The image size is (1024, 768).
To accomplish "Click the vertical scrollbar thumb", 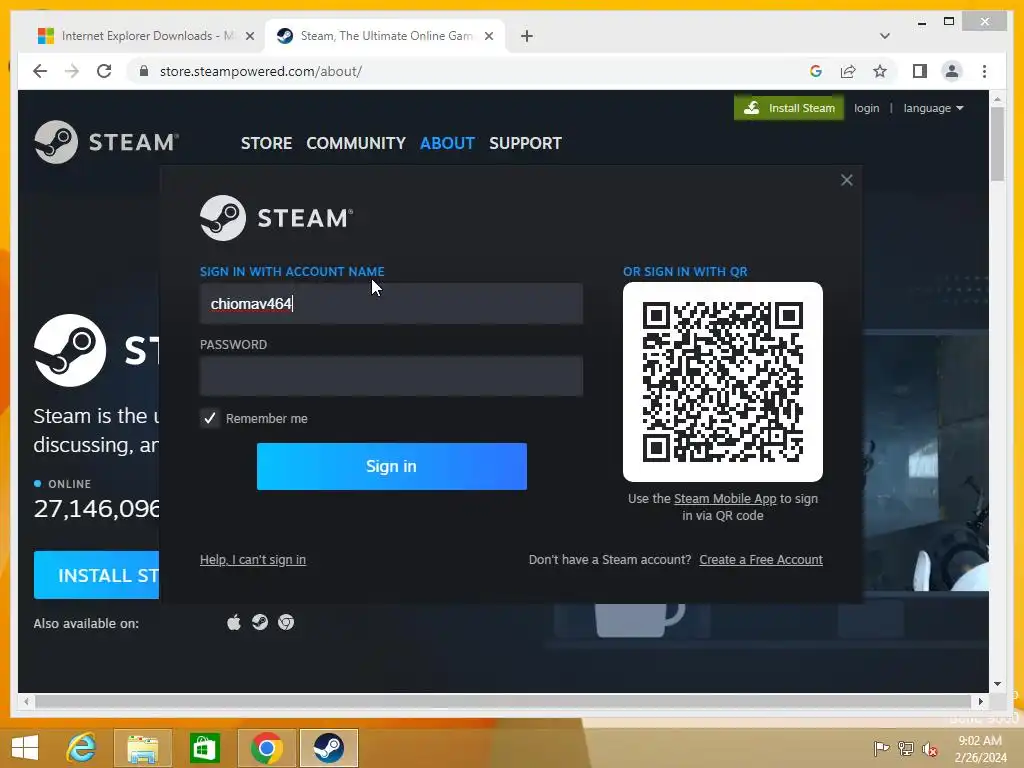I will (x=997, y=144).
